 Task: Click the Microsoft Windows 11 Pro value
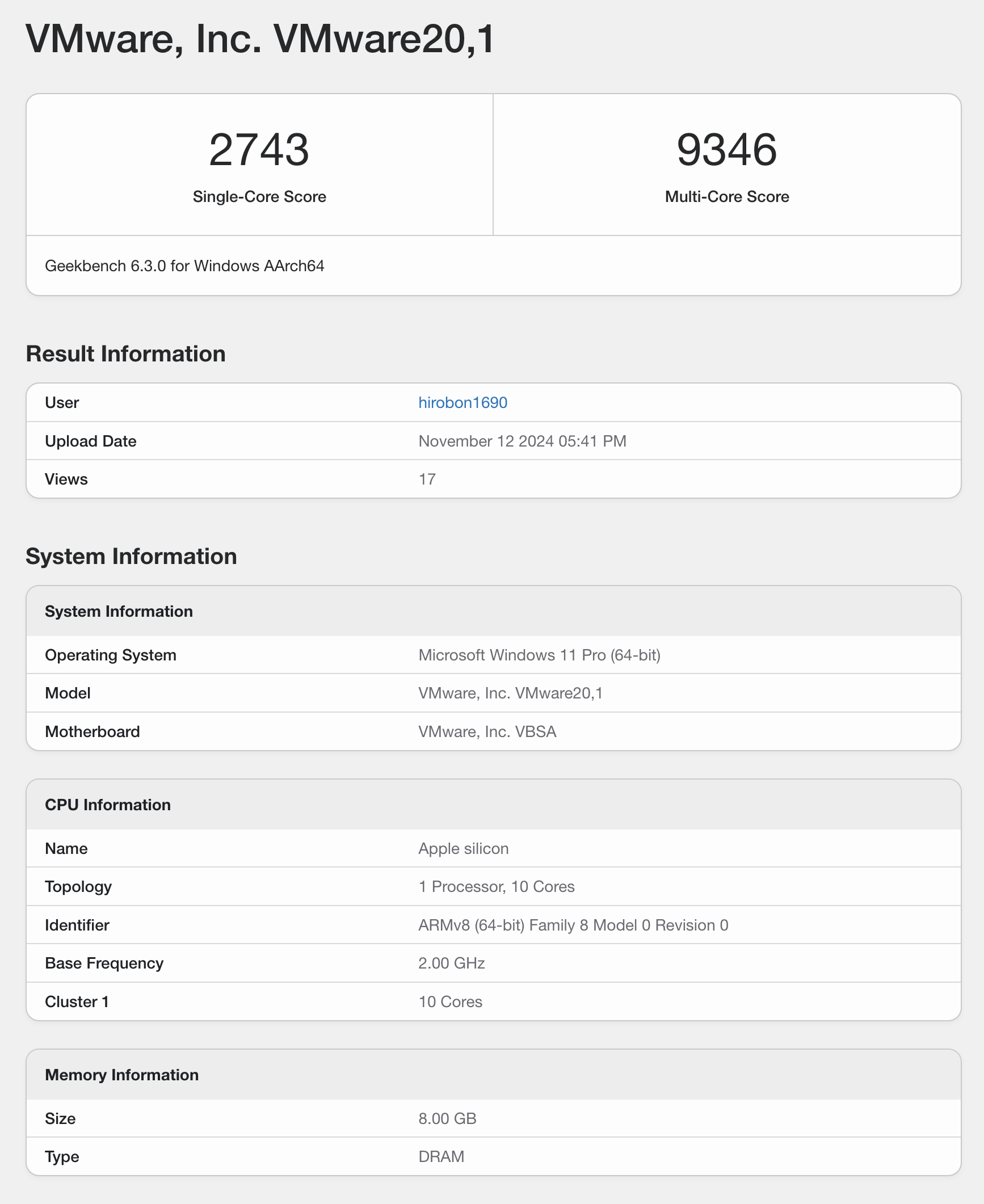tap(539, 655)
